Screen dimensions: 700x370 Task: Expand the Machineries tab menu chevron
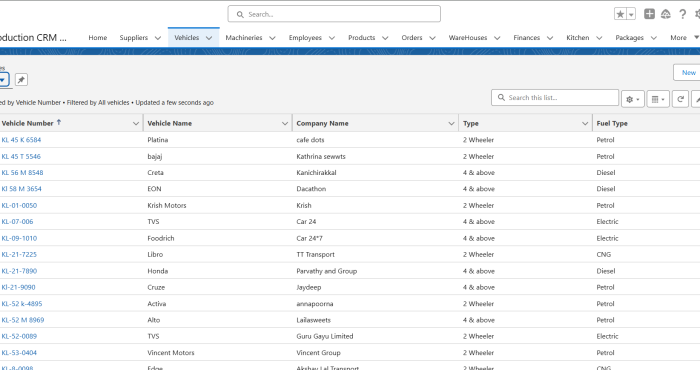pos(272,38)
